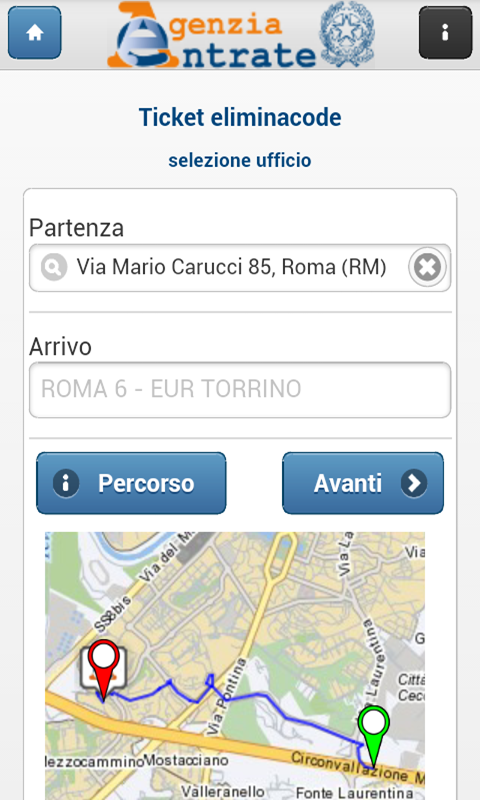Viewport: 480px width, 800px height.
Task: Show the Percorso route details
Action: click(131, 483)
